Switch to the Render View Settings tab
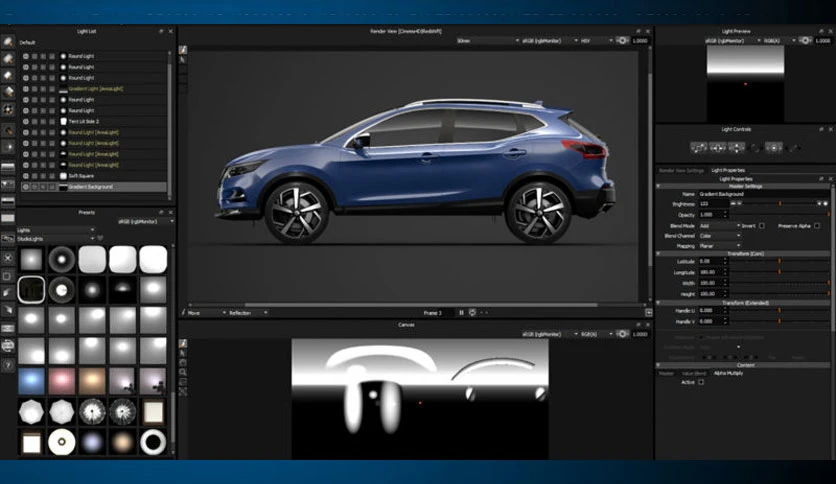Viewport: 836px width, 484px height. pos(681,171)
